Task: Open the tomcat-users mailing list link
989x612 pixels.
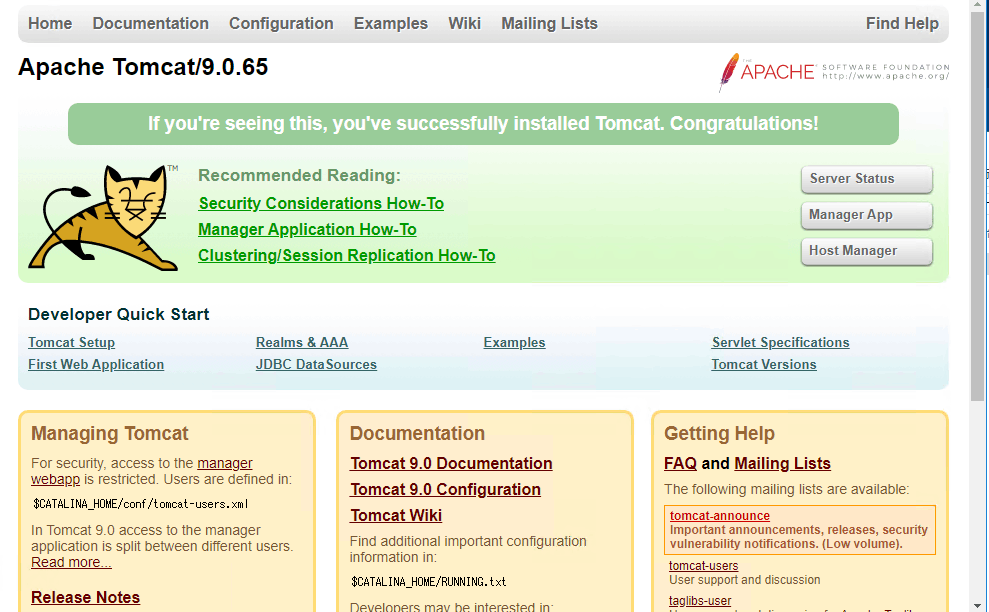Action: 703,565
